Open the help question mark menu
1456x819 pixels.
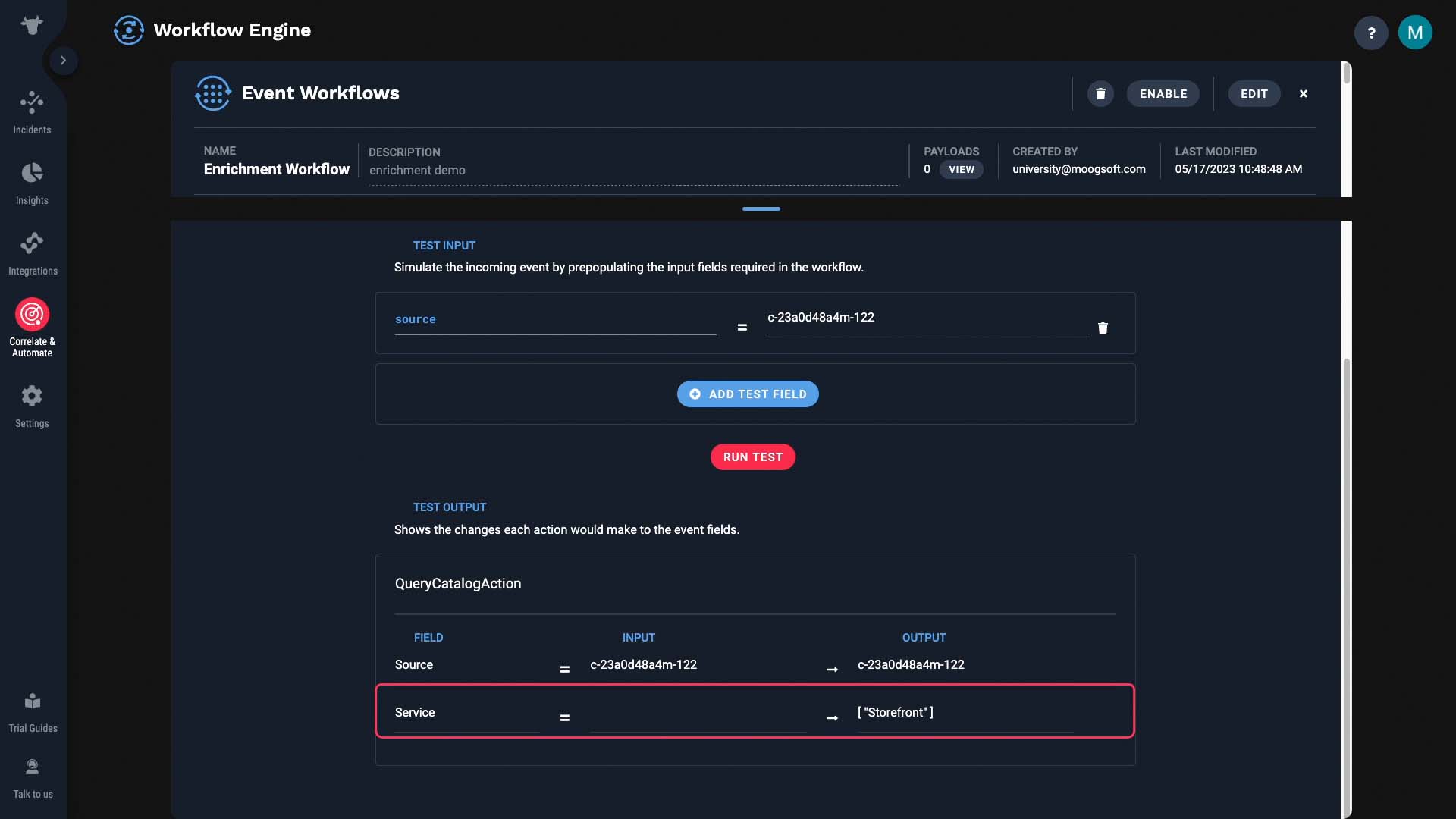point(1370,33)
